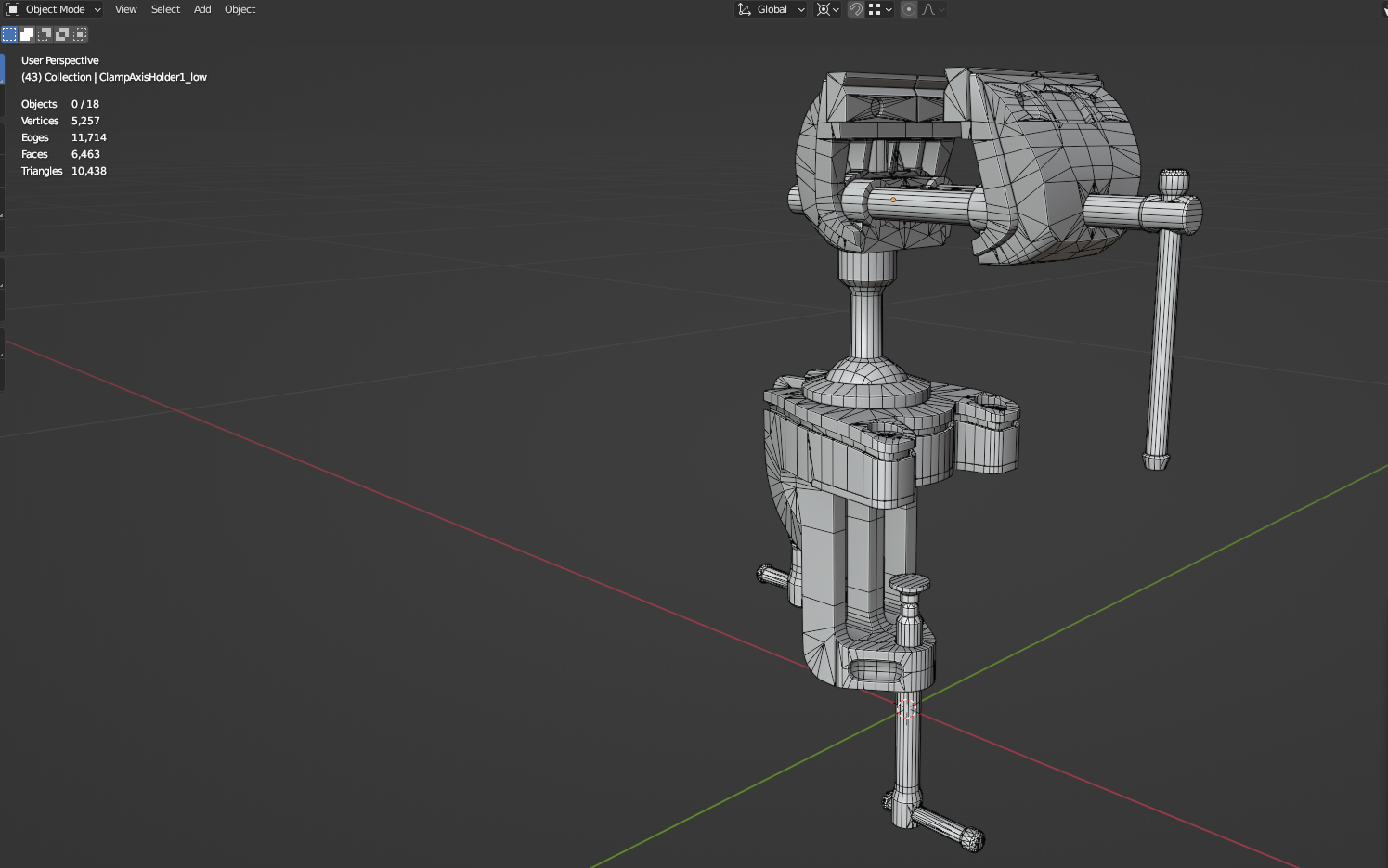Select the long vise handle bar mesh
Viewport: 1388px width, 868px height.
1162,343
